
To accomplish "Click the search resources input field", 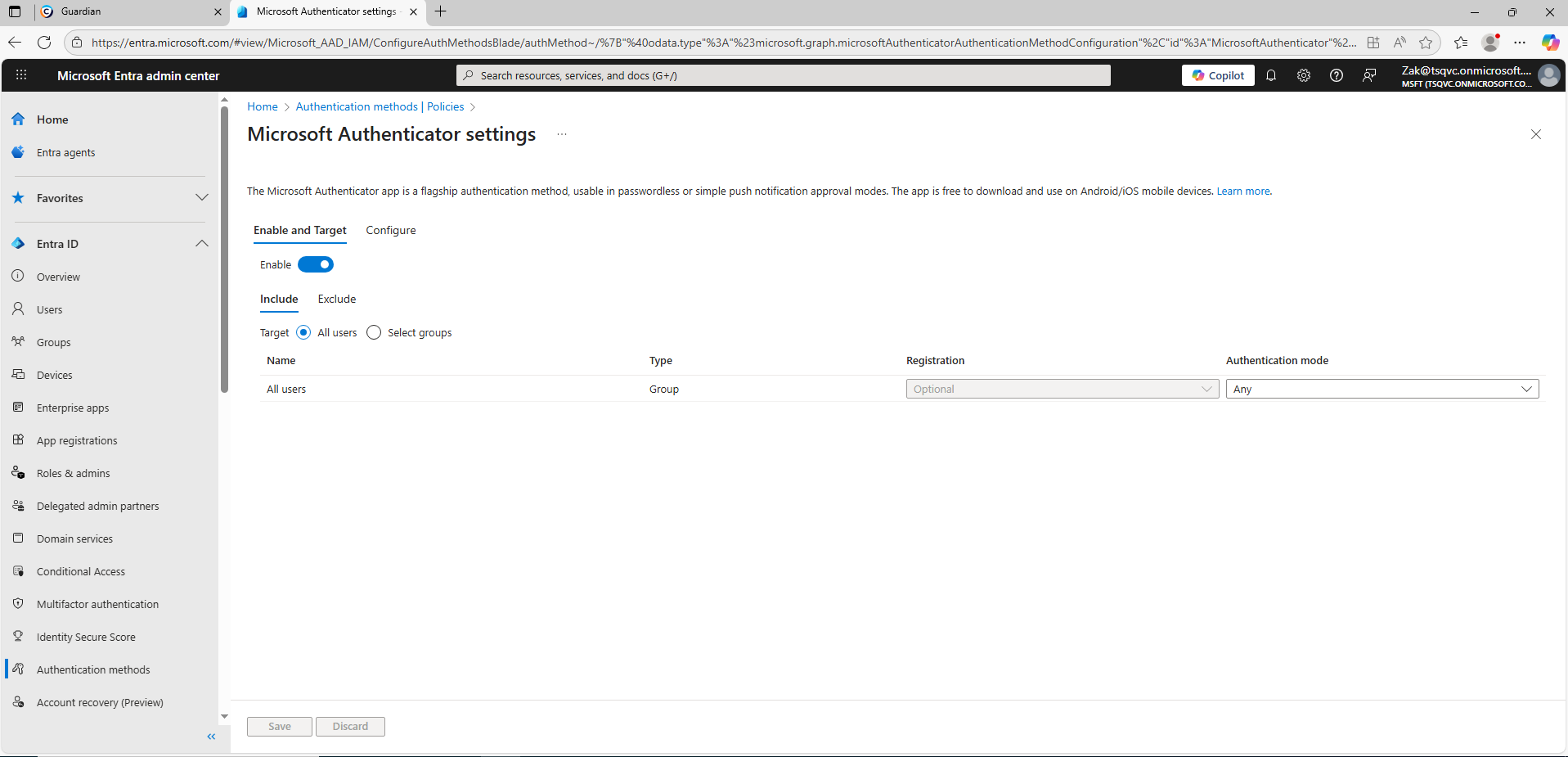I will [784, 75].
